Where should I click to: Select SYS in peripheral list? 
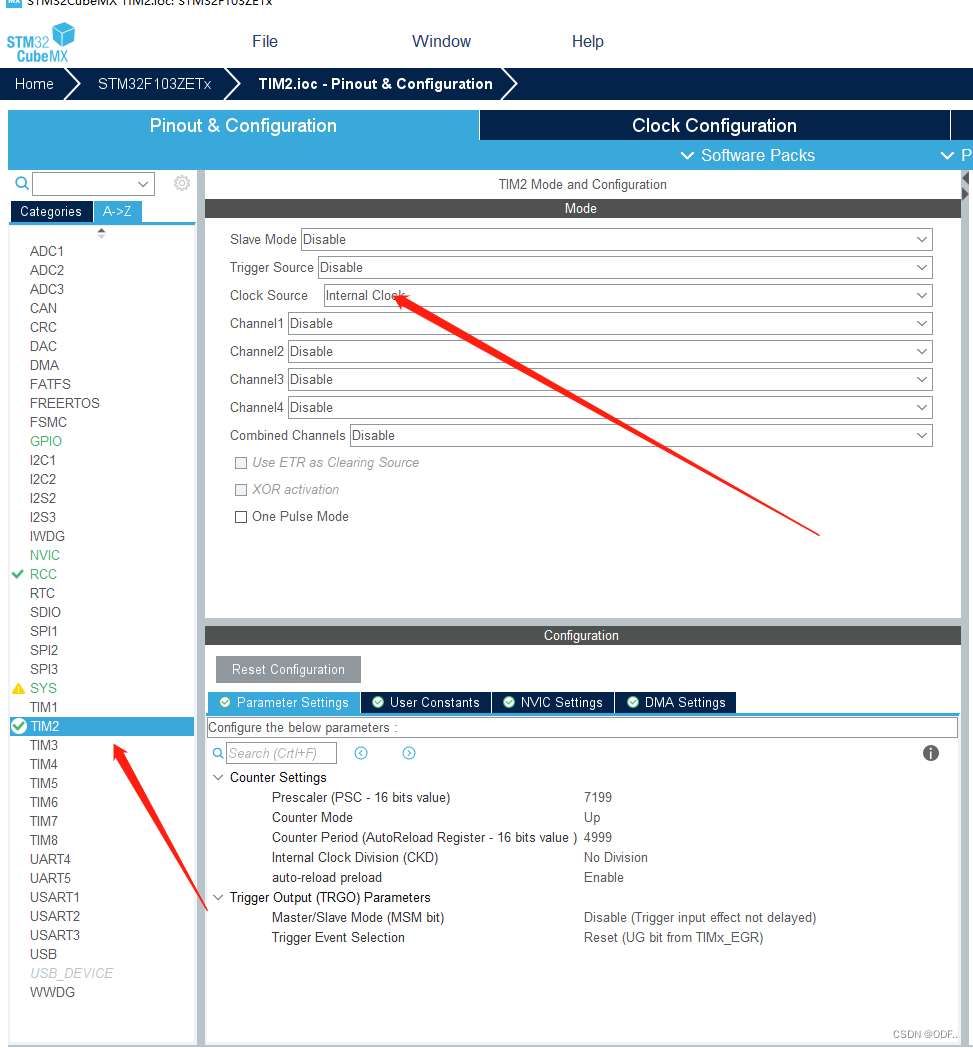[x=43, y=688]
